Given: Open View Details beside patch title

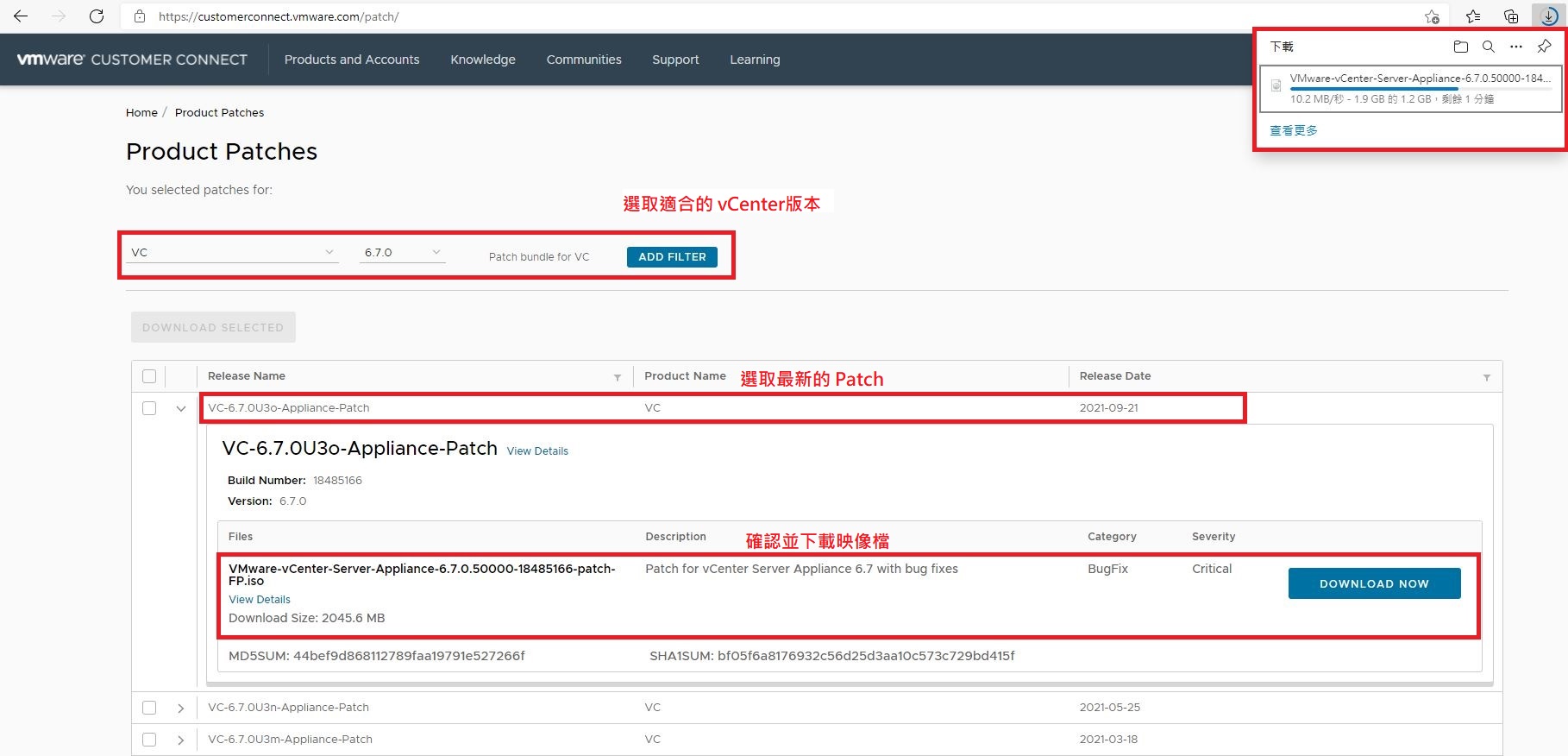Looking at the screenshot, I should coord(537,450).
